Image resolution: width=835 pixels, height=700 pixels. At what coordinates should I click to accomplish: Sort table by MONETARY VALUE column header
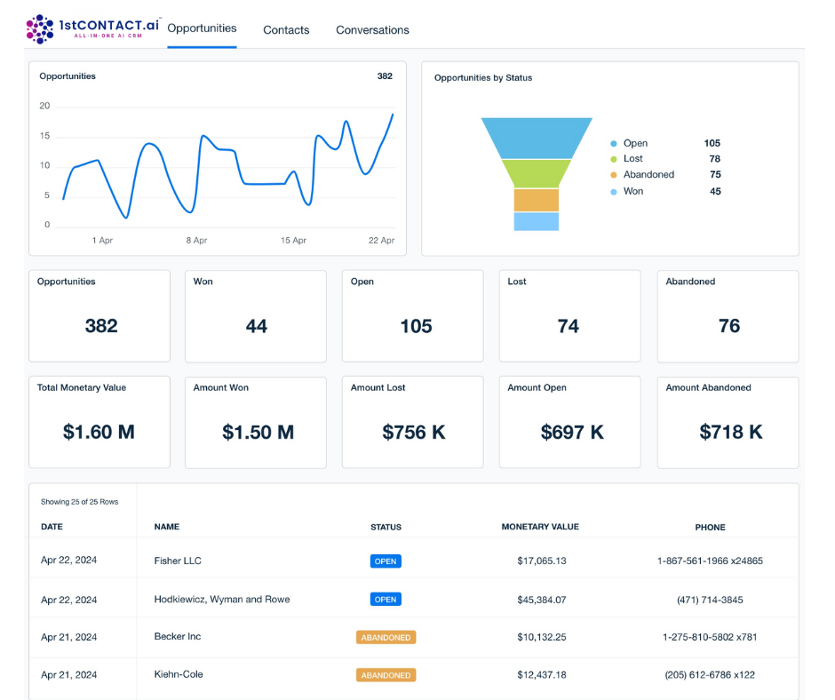tap(540, 527)
